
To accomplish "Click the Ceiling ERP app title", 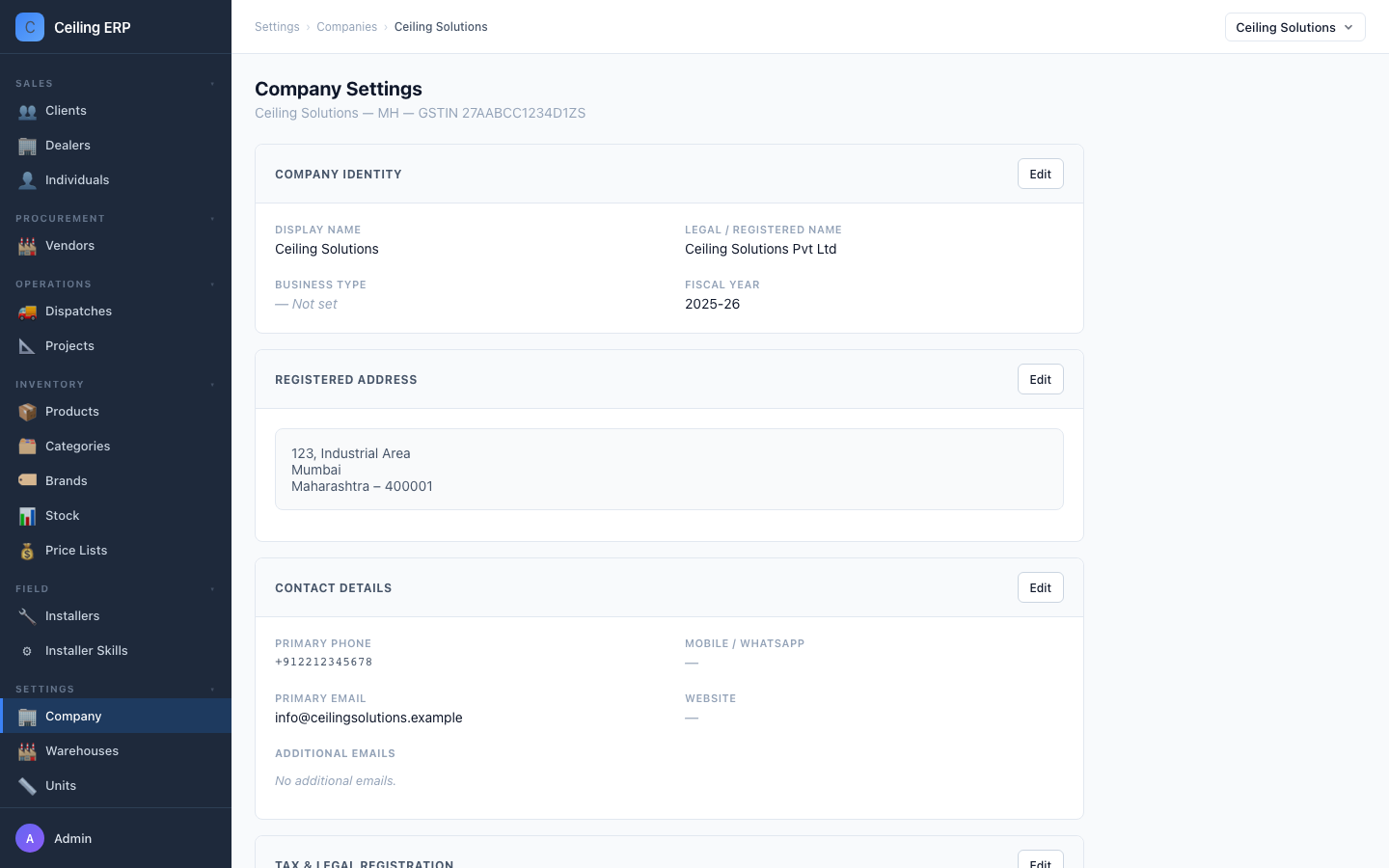I will pos(93,28).
